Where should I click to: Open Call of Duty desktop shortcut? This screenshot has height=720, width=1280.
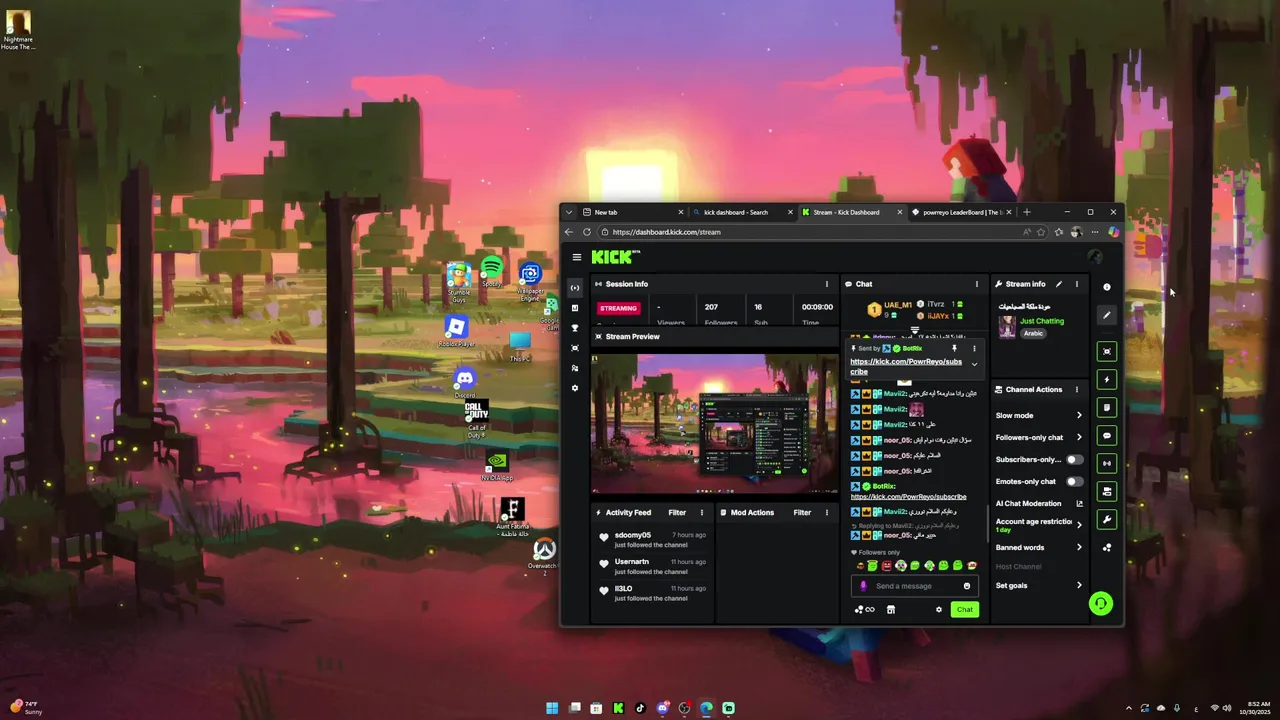coord(477,419)
